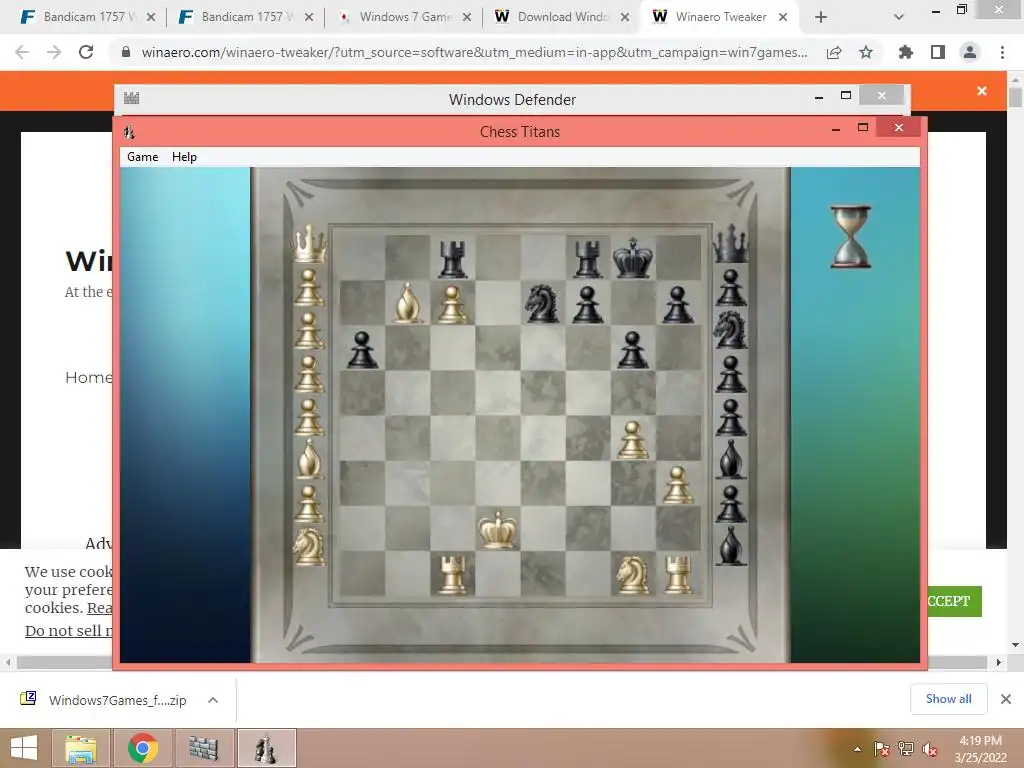This screenshot has height=768, width=1024.
Task: Select the Winaero Tweaker tab
Action: point(721,17)
